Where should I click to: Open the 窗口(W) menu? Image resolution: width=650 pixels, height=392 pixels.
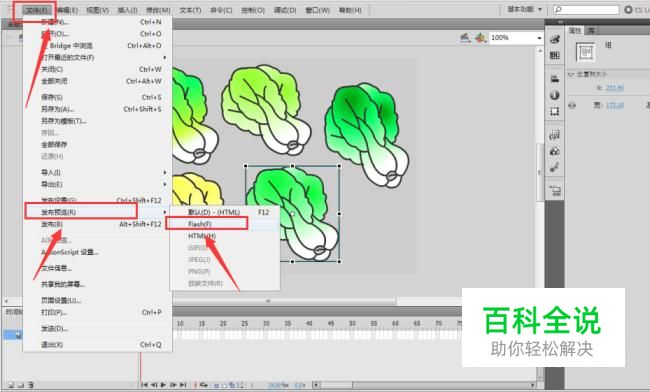(317, 10)
